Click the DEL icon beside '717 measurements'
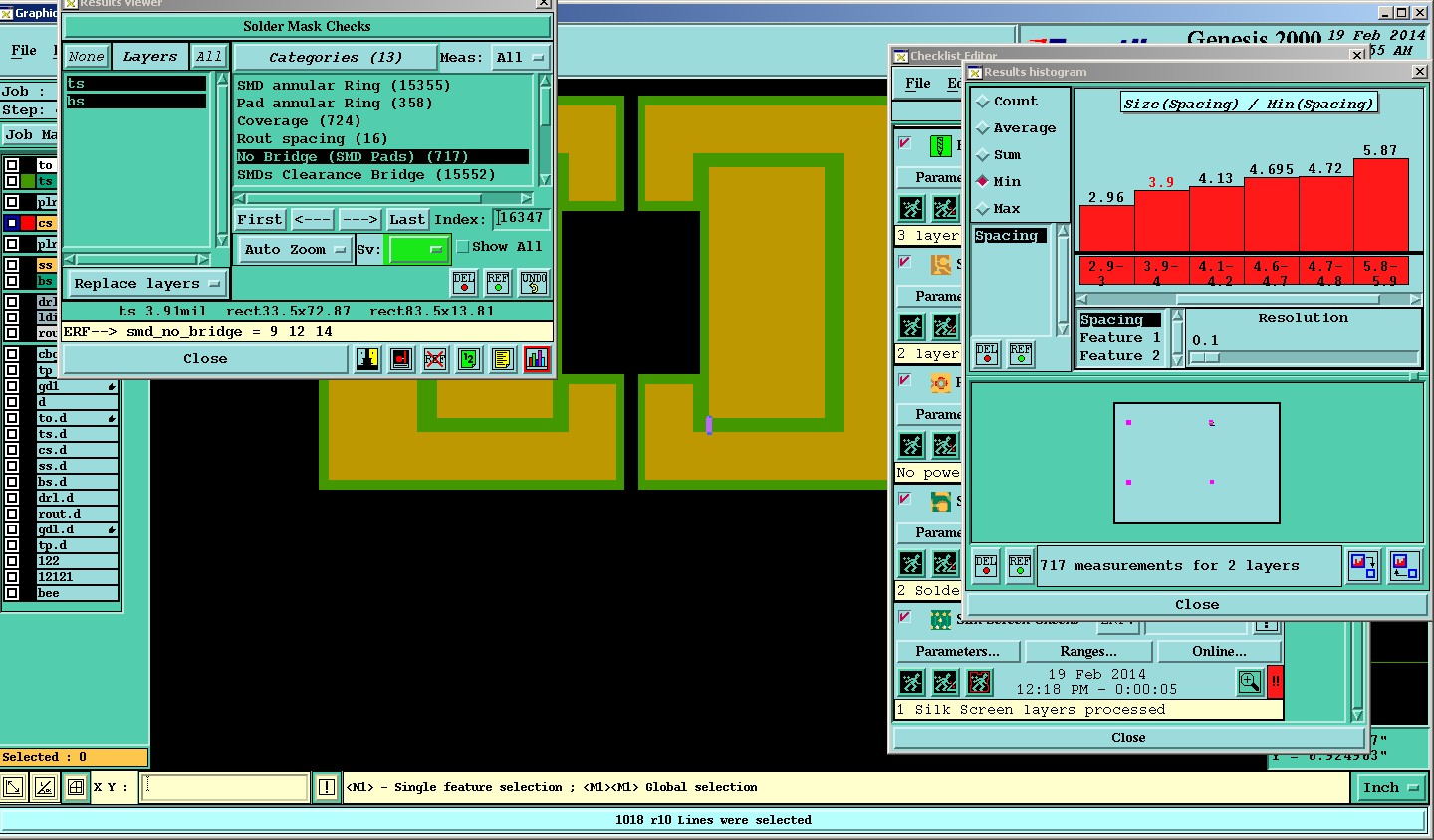 point(986,566)
